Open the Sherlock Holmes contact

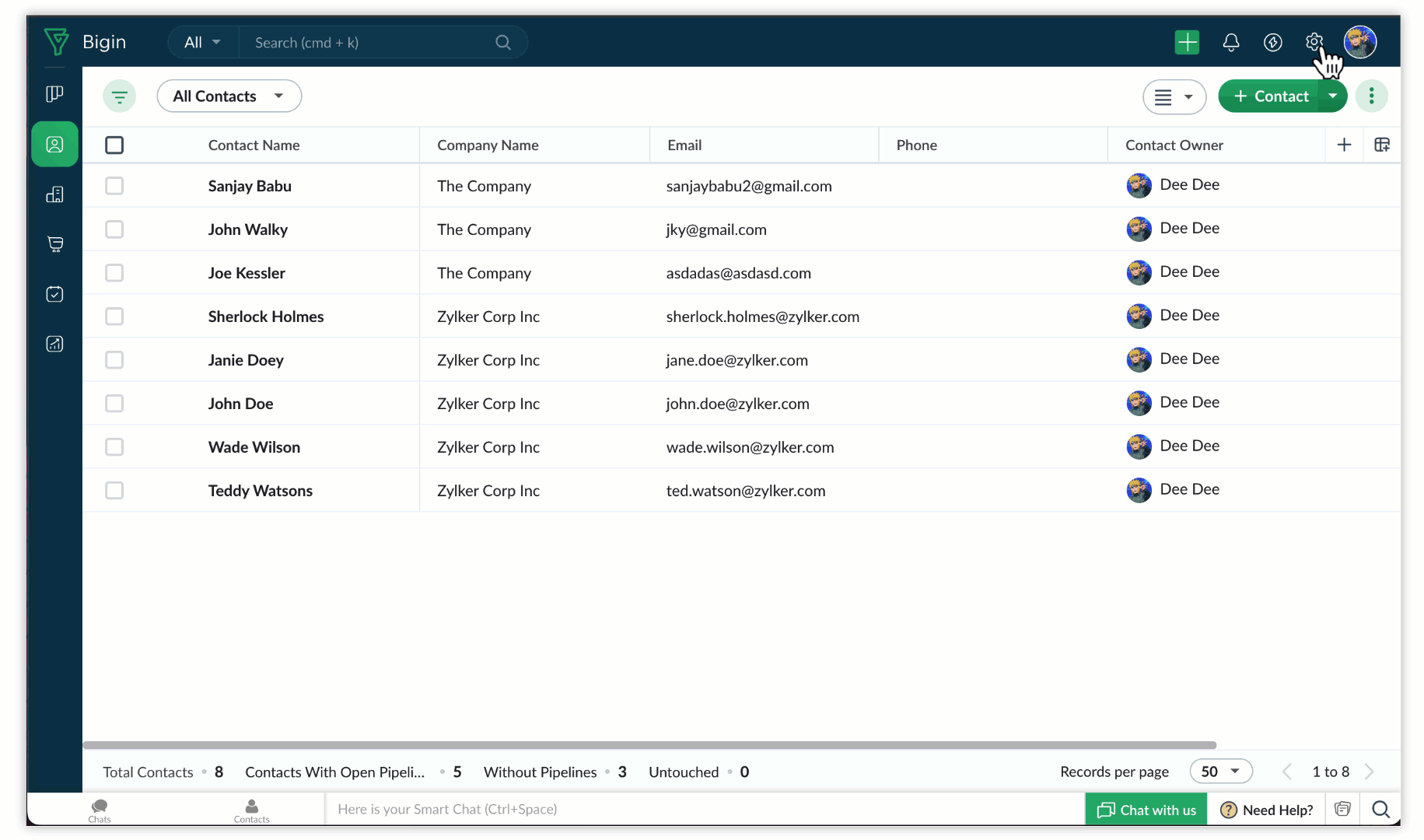(266, 317)
